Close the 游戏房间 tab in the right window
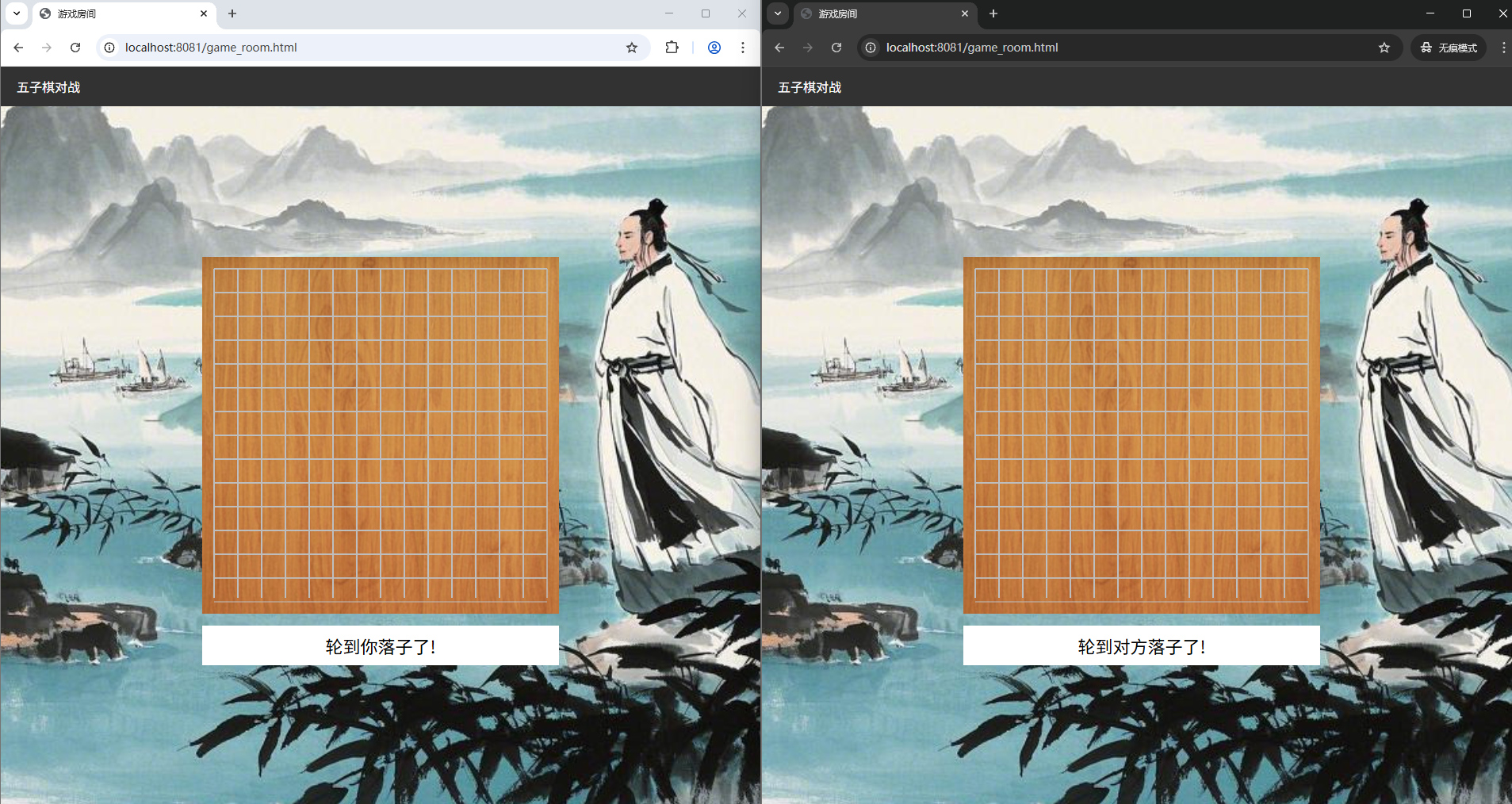The height and width of the screenshot is (804, 1512). (965, 13)
